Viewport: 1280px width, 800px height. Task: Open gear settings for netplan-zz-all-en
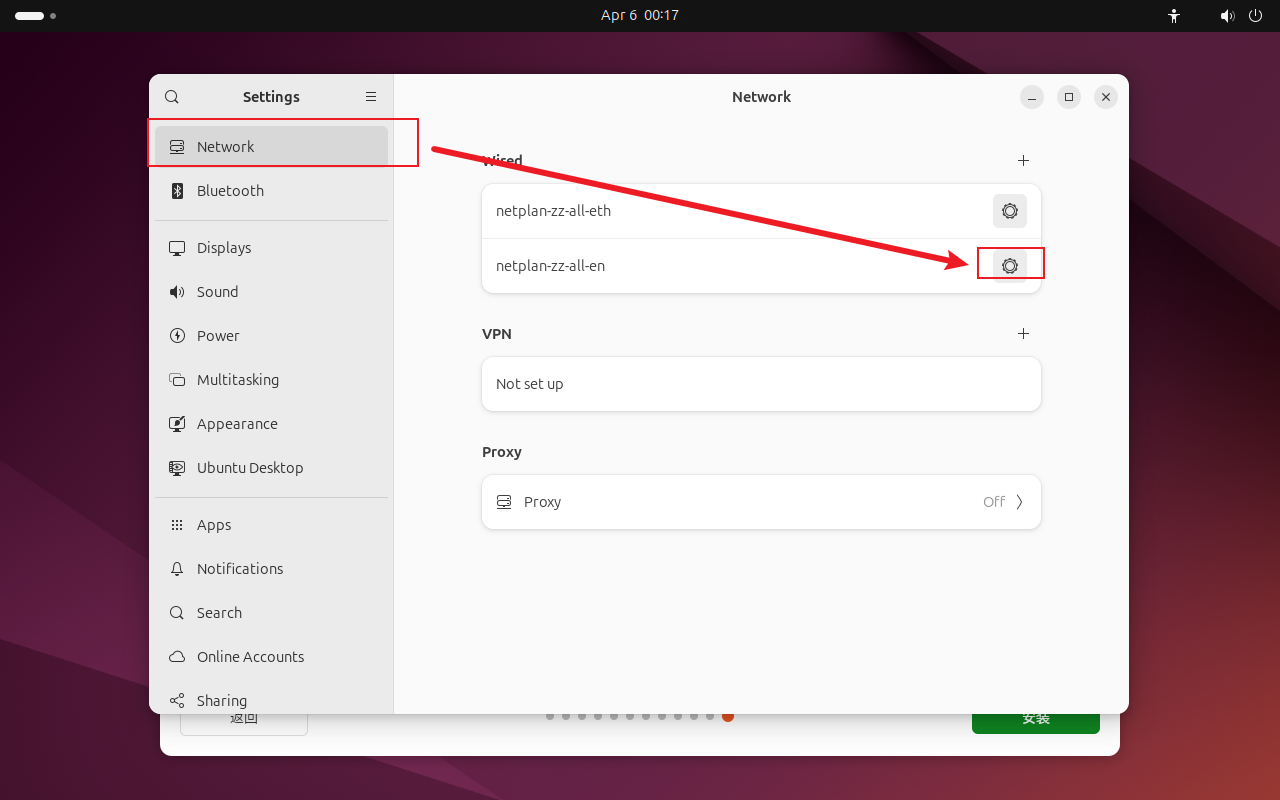pyautogui.click(x=1010, y=266)
